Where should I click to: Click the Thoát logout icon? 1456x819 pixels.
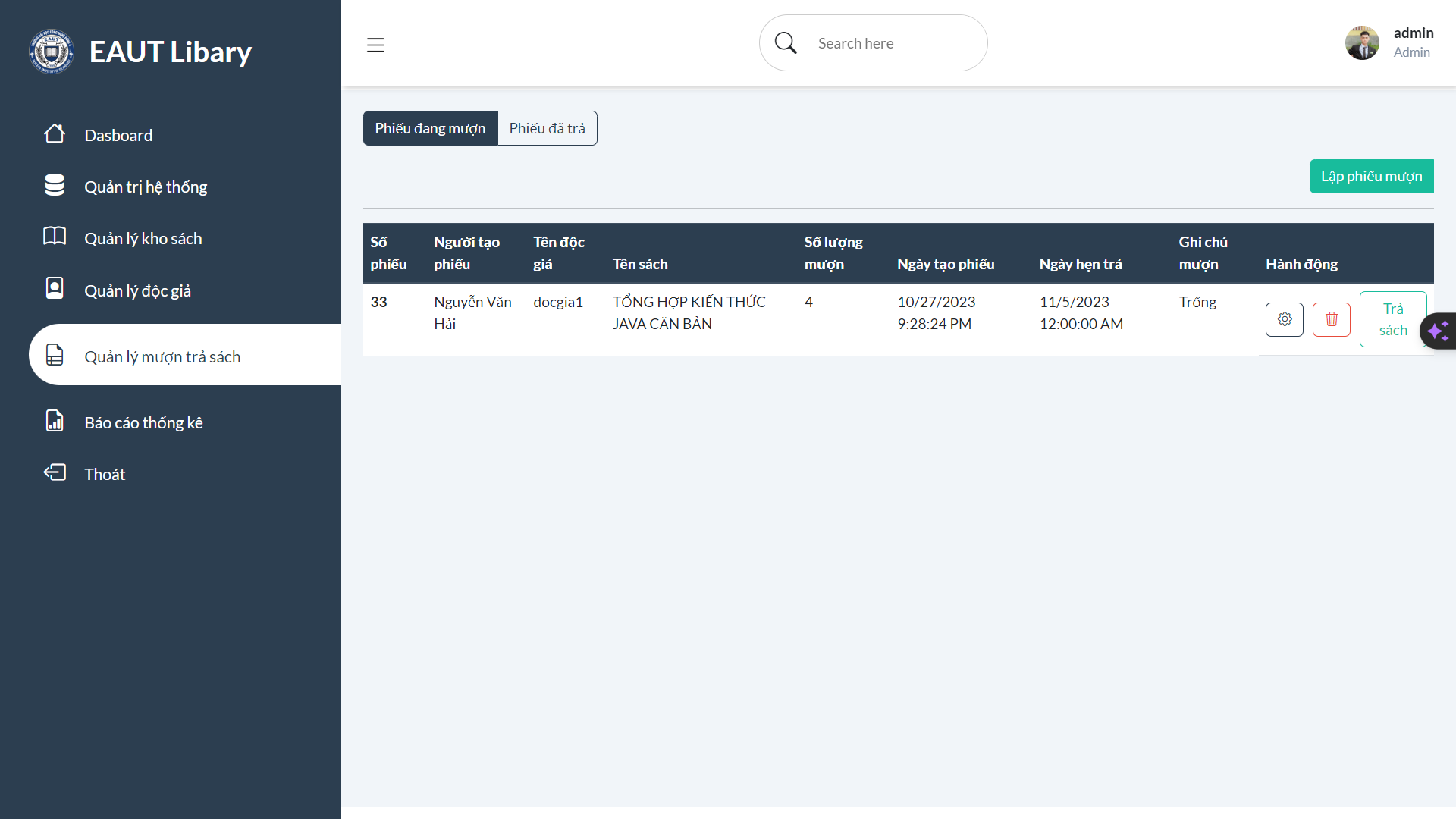(x=54, y=472)
